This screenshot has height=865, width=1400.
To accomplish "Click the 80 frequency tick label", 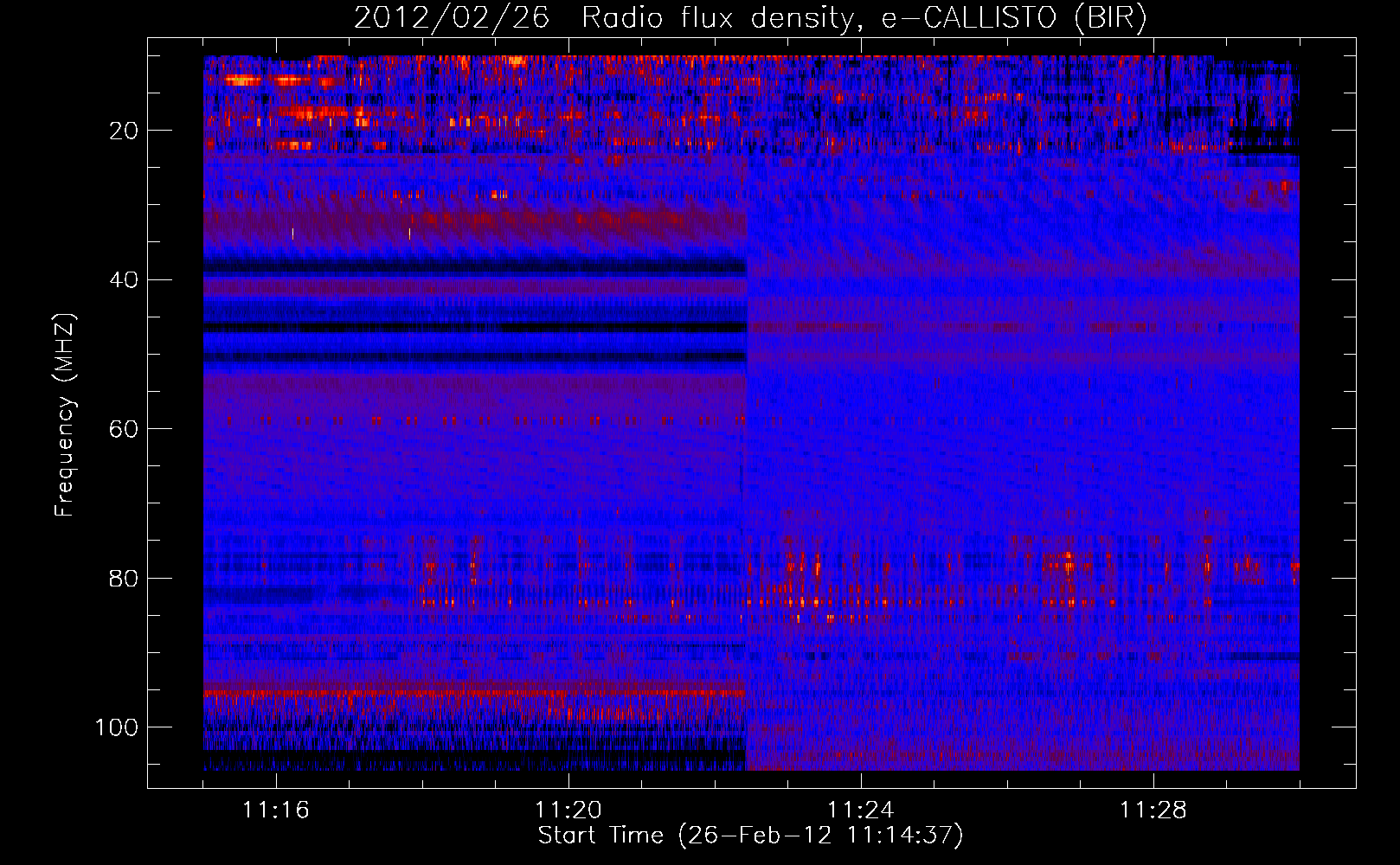I will [125, 579].
